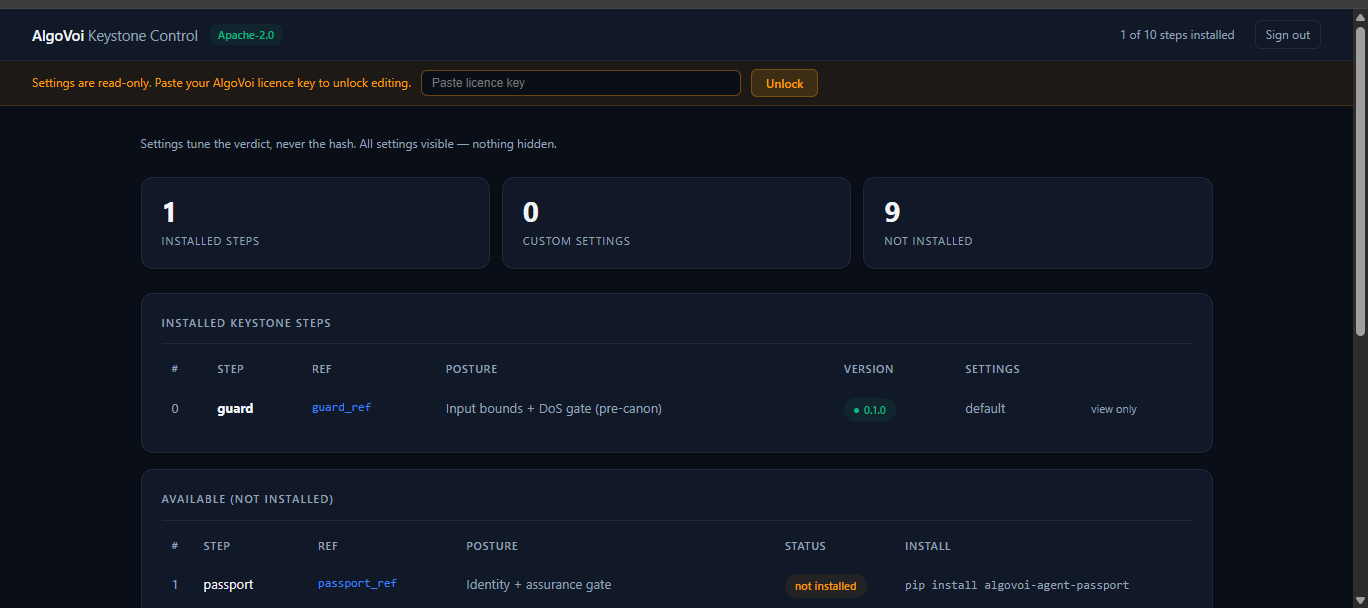The image size is (1368, 608).
Task: Click the Installed Steps count card
Action: [315, 223]
